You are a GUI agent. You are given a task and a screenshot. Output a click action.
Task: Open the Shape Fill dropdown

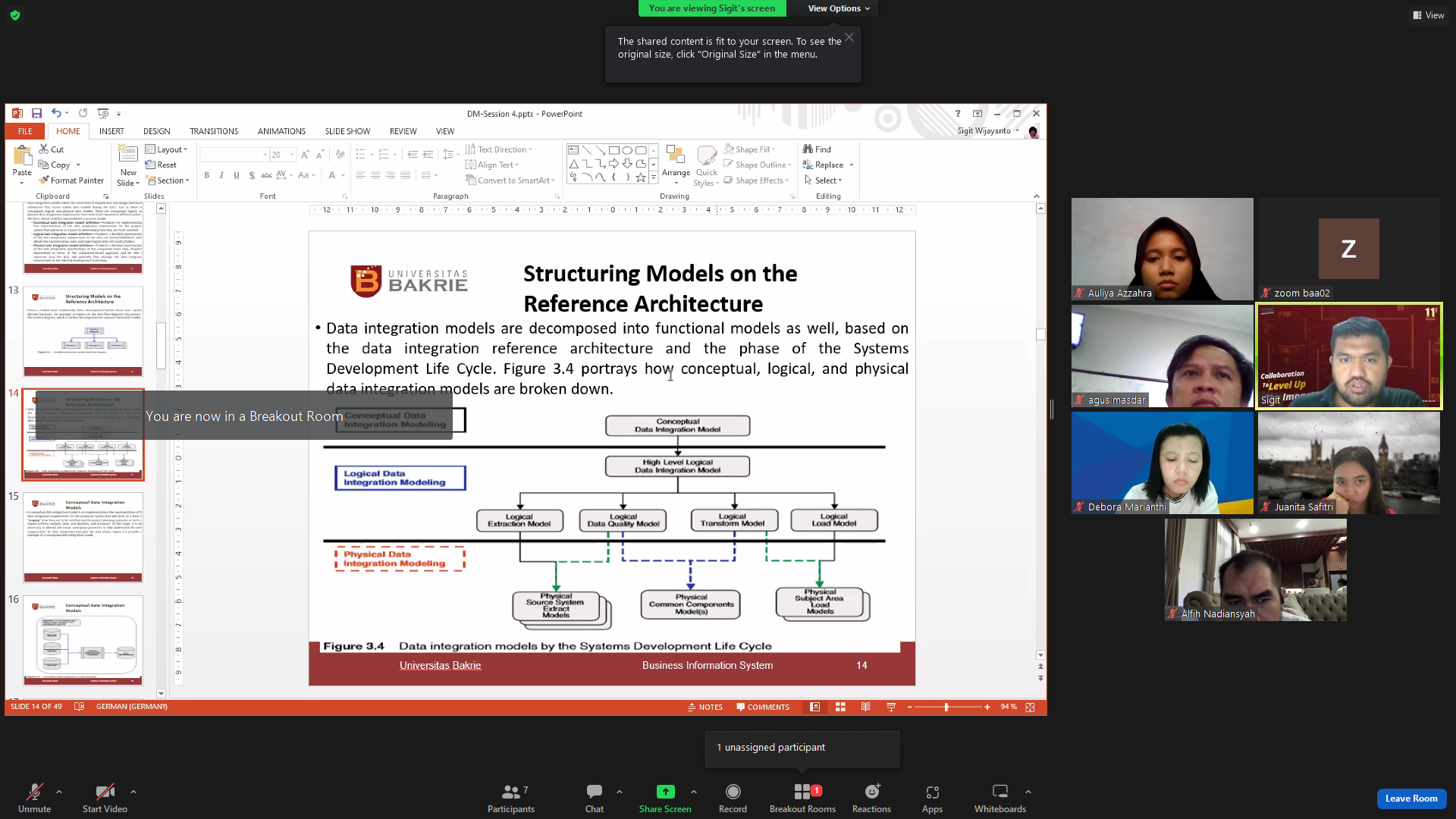pos(750,149)
